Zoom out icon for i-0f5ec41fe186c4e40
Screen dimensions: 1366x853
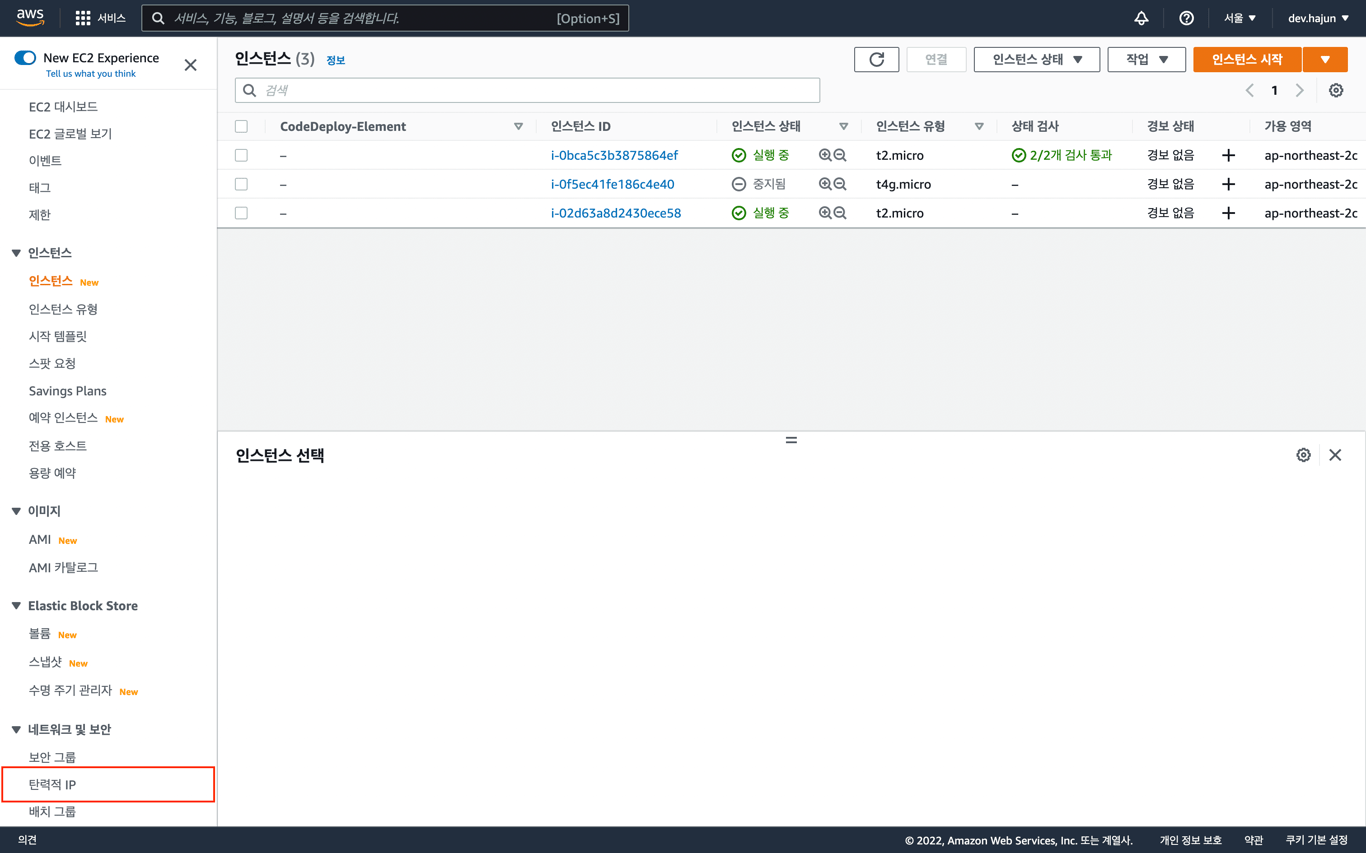[840, 184]
